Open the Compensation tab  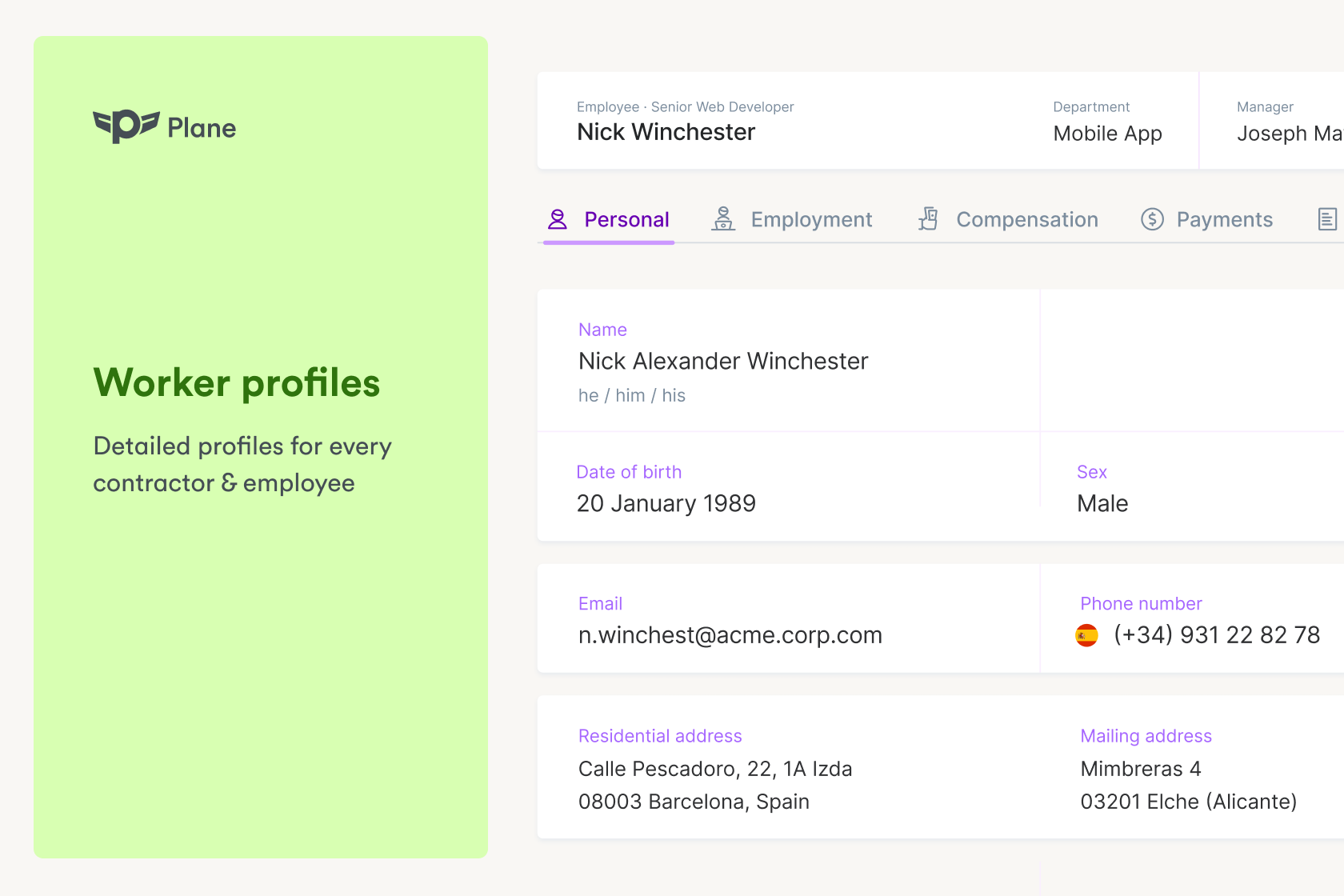[x=1027, y=219]
